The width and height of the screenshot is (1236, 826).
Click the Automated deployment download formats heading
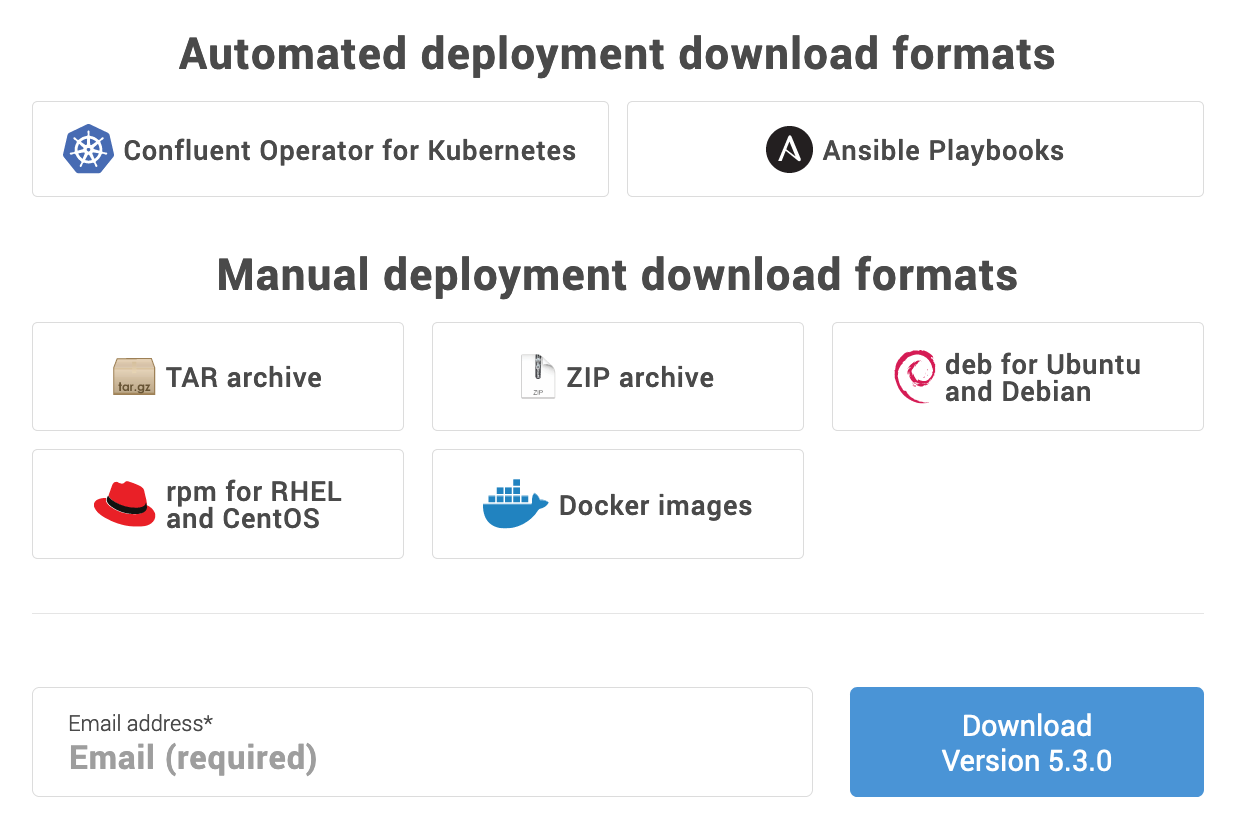(617, 54)
